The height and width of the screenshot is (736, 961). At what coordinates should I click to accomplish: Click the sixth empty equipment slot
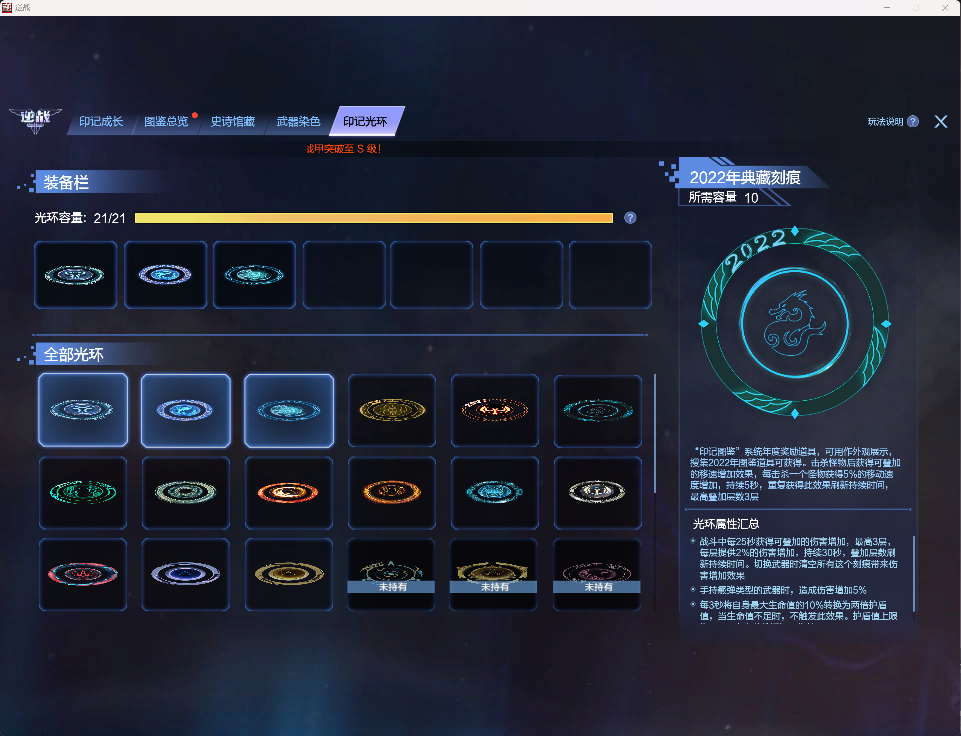(x=522, y=275)
